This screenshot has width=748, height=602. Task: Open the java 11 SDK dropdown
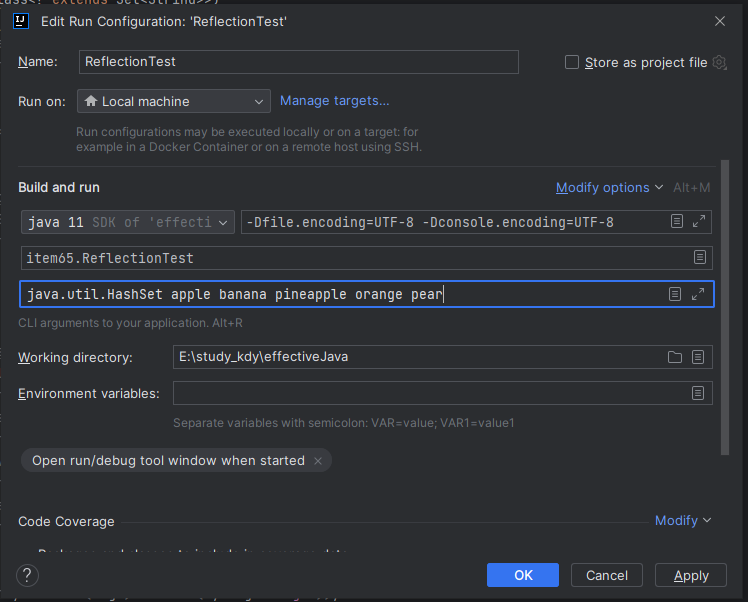tap(128, 222)
